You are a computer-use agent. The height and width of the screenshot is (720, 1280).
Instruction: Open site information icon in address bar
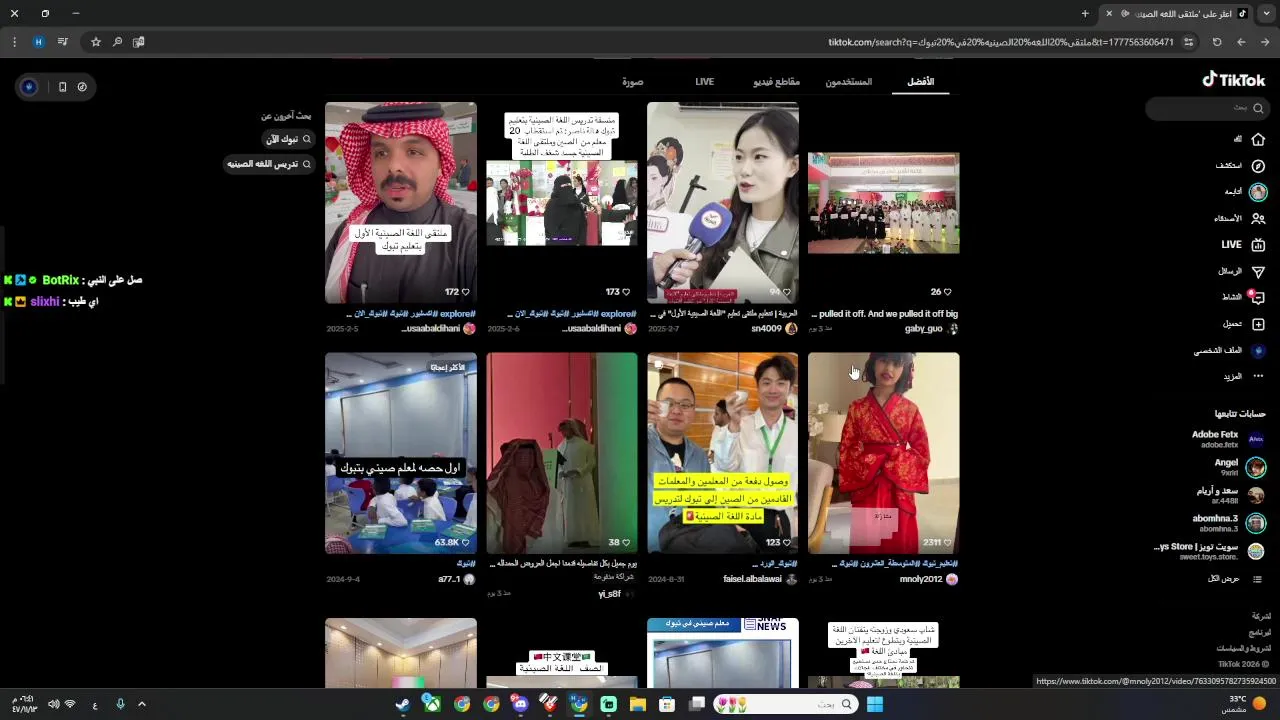(1188, 42)
